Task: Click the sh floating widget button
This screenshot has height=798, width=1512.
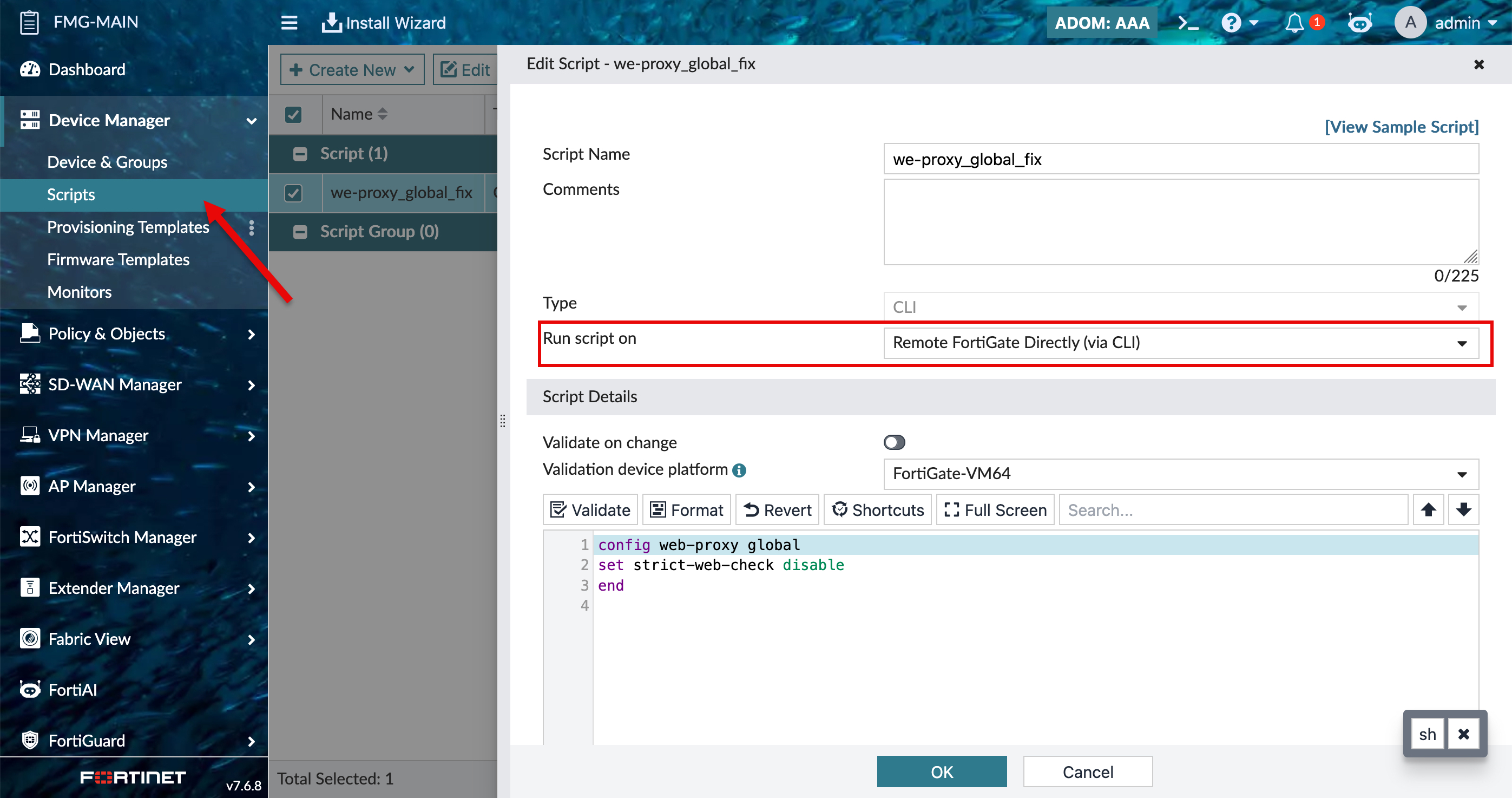Action: click(x=1428, y=734)
